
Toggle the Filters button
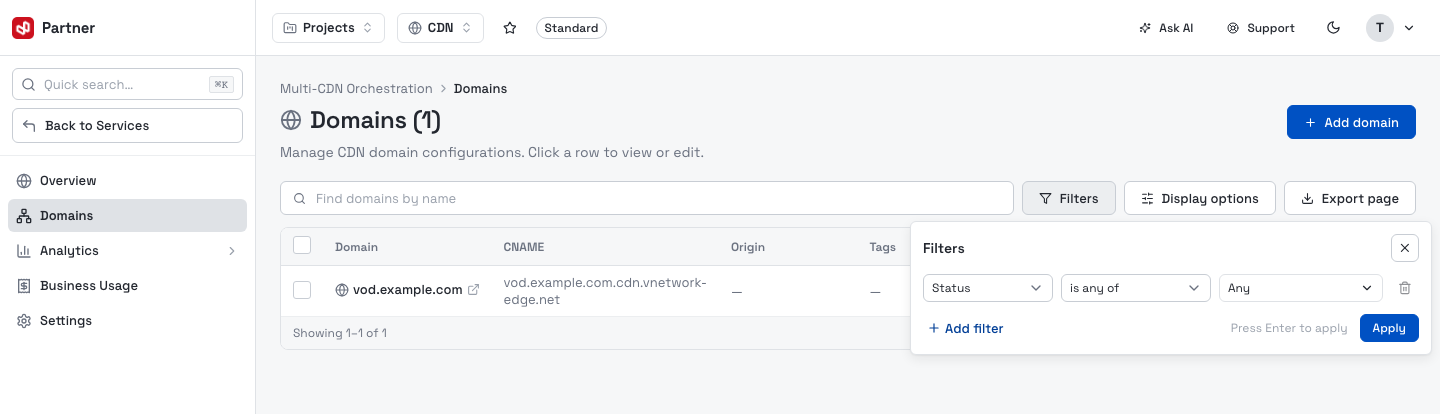[1069, 198]
